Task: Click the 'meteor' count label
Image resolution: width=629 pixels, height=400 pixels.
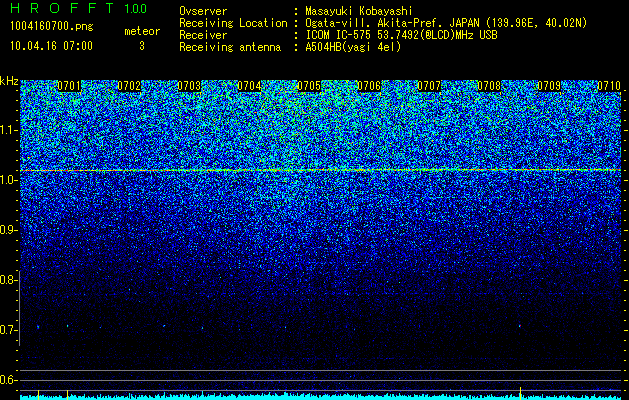Action: (142, 31)
